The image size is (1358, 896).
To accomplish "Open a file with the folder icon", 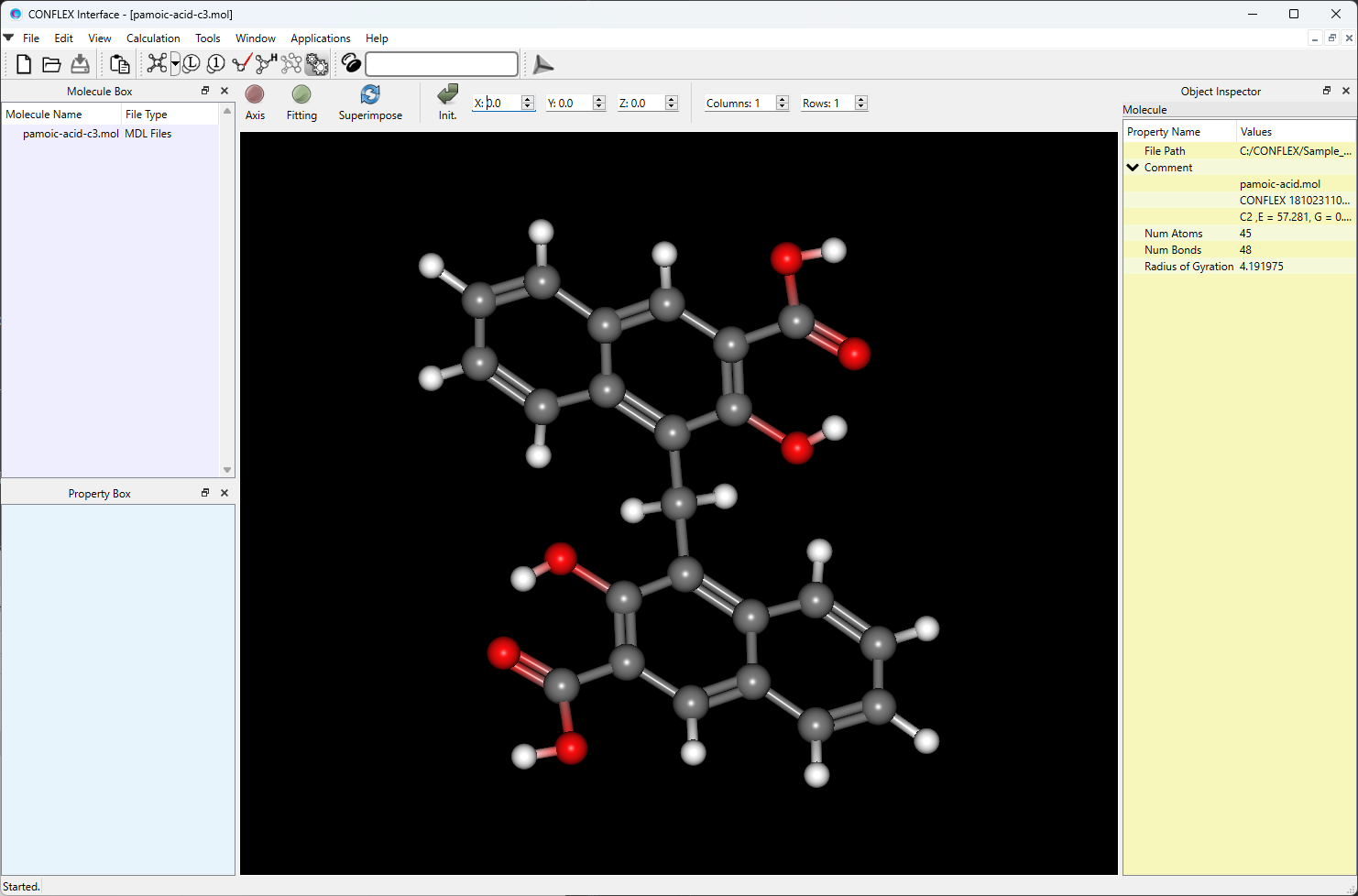I will pyautogui.click(x=51, y=64).
